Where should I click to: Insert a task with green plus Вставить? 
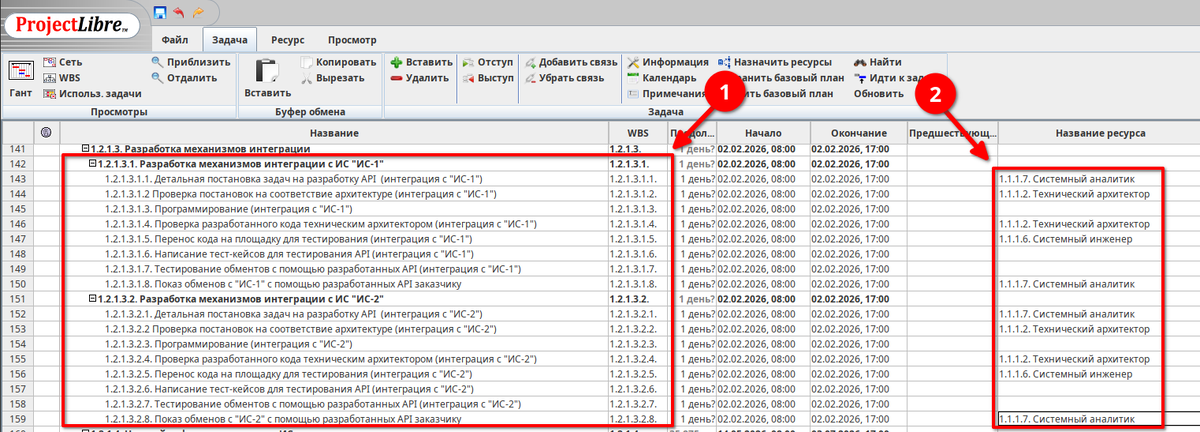421,61
